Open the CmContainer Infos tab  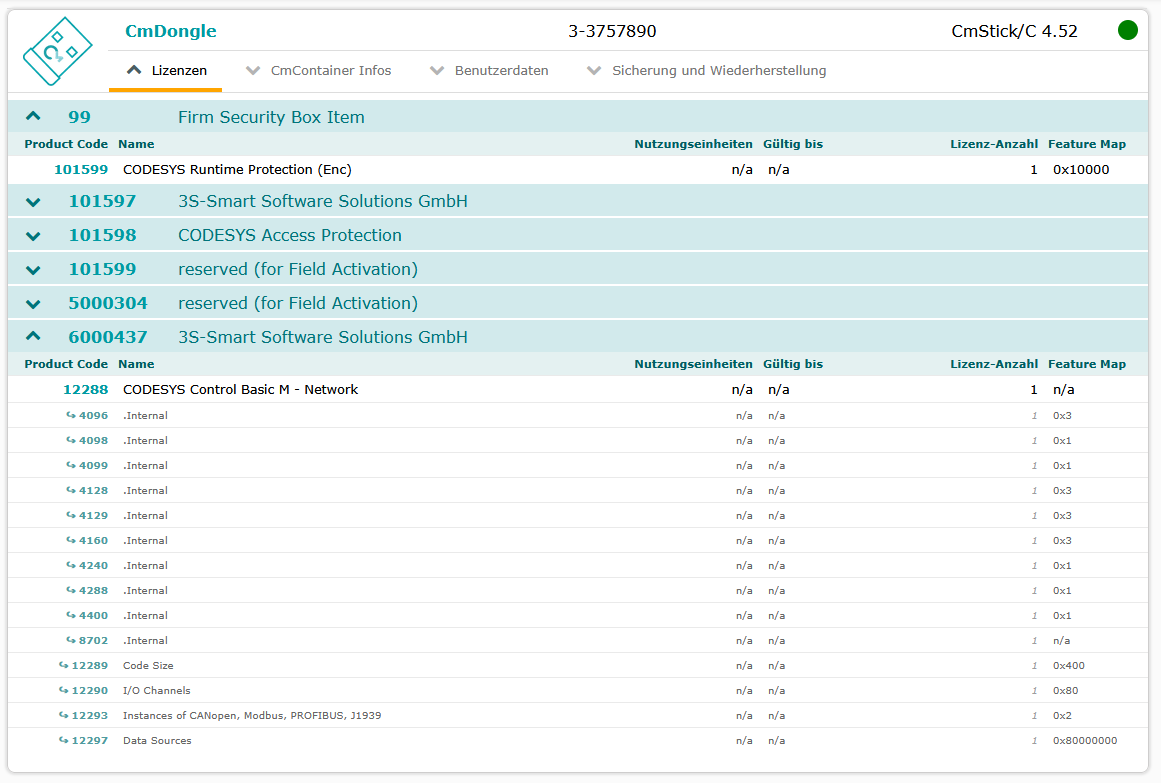coord(319,71)
